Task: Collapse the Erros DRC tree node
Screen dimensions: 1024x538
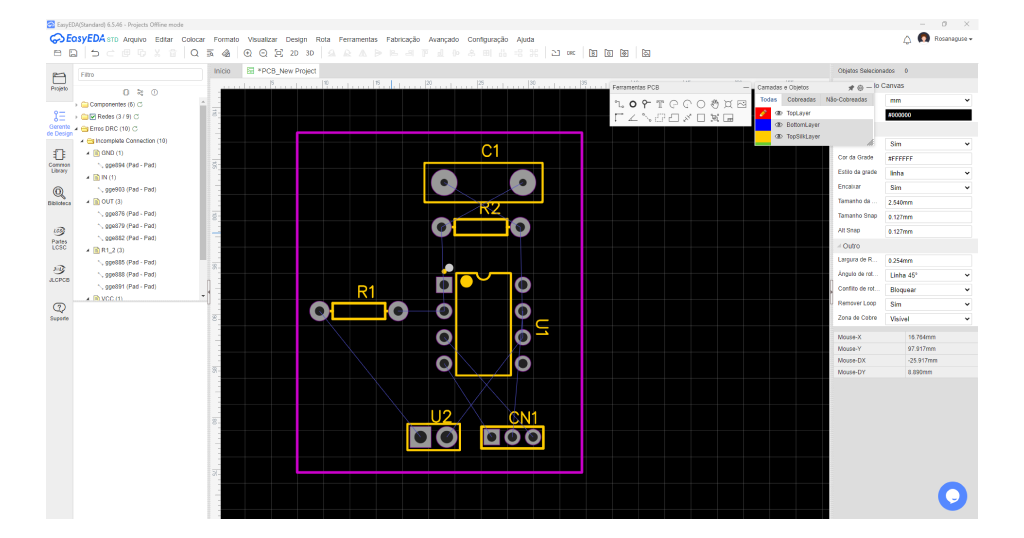Action: click(x=76, y=129)
